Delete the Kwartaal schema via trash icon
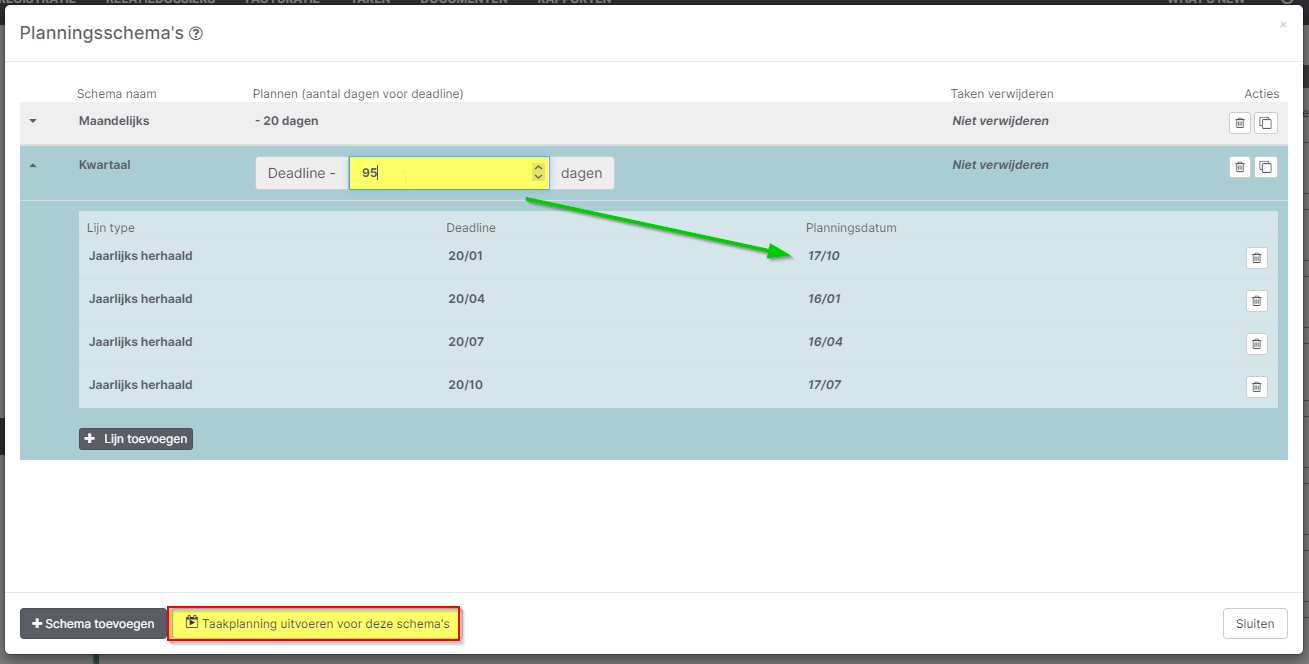The height and width of the screenshot is (664, 1309). point(1240,167)
